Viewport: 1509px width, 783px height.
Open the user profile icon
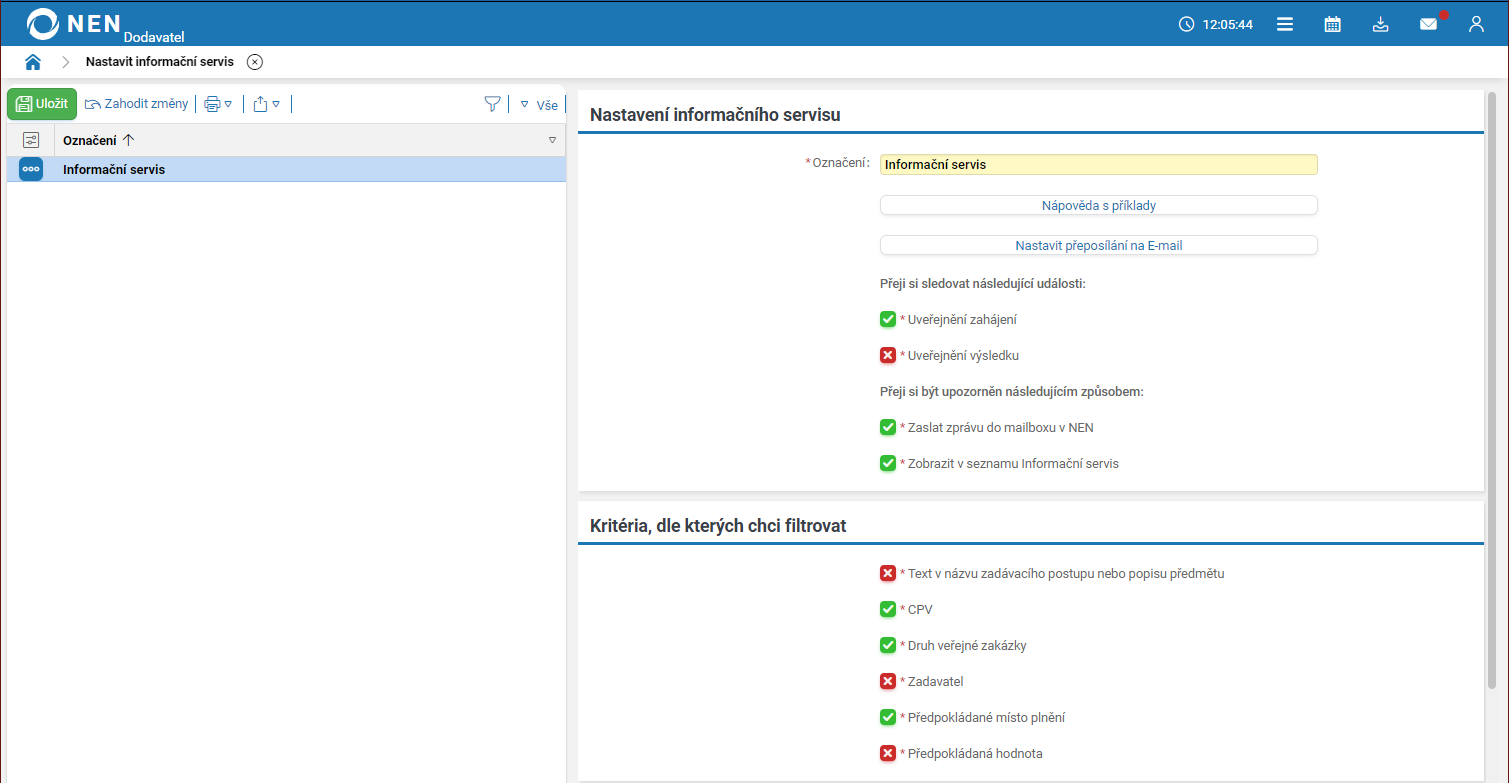(1476, 24)
